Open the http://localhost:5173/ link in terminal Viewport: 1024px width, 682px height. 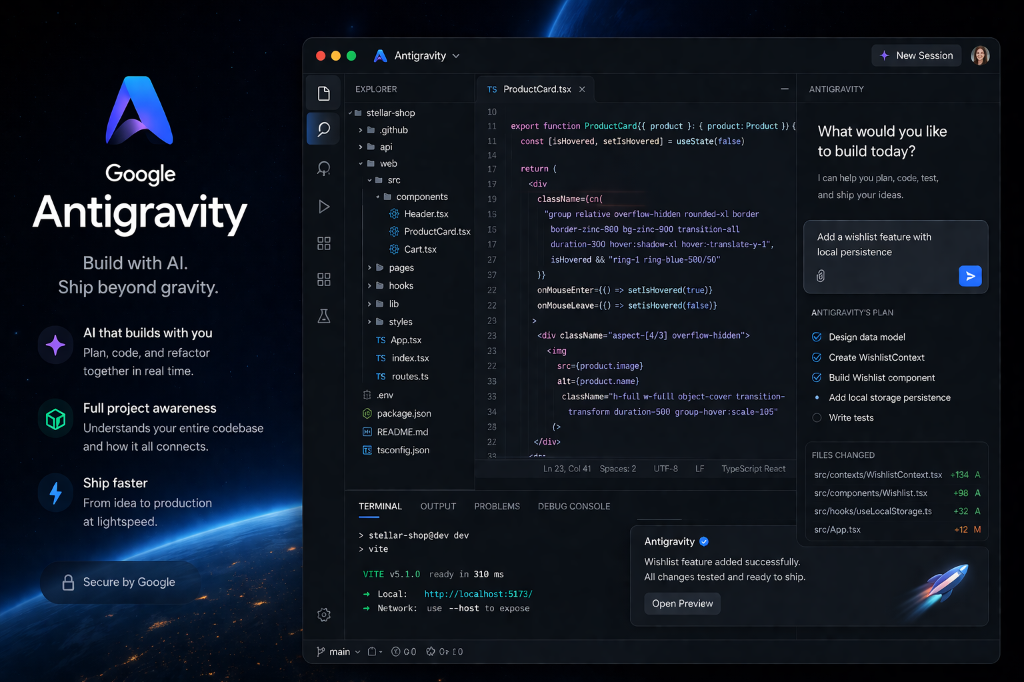pyautogui.click(x=478, y=594)
